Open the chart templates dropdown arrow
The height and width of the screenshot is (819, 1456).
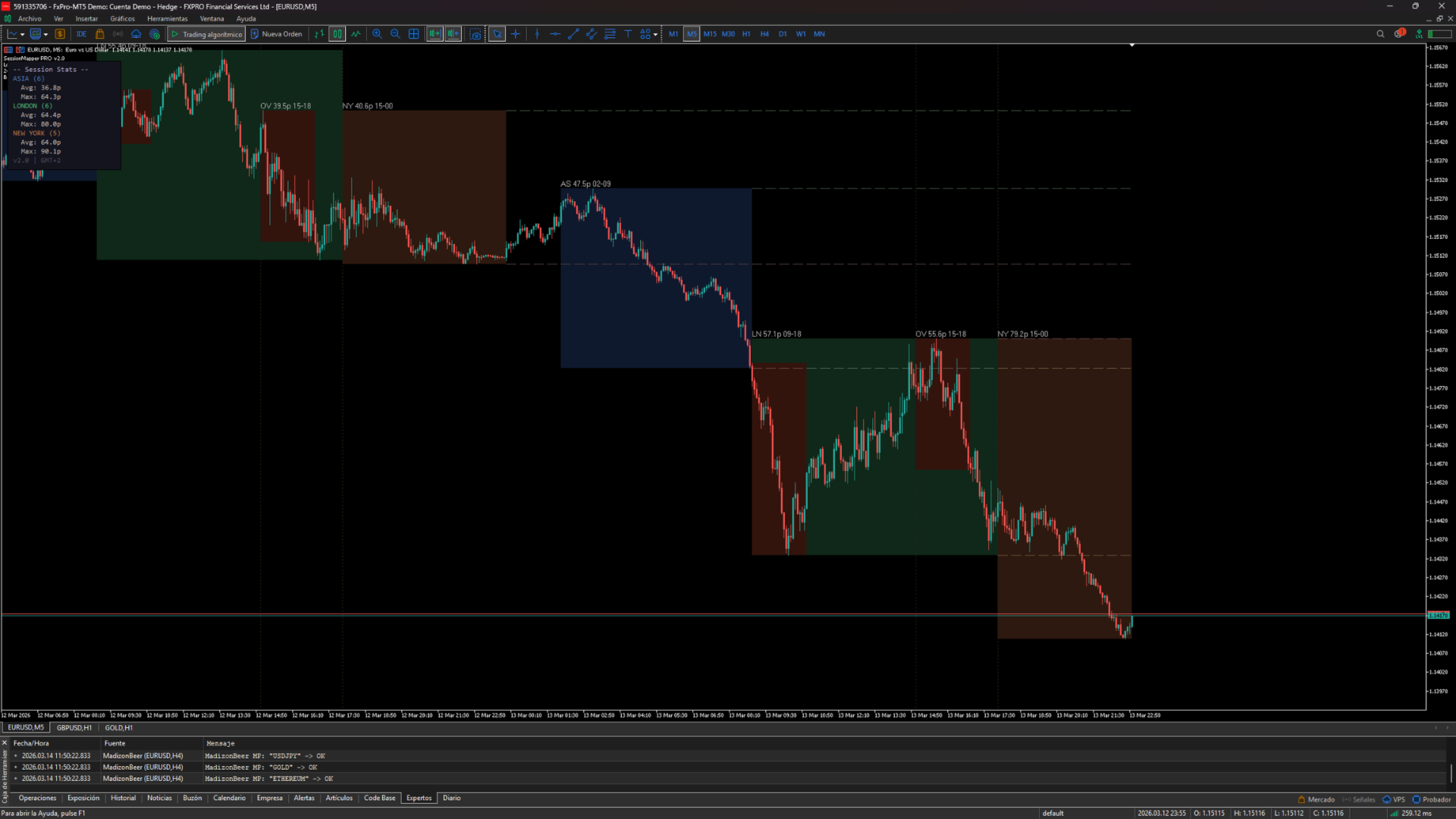(45, 34)
